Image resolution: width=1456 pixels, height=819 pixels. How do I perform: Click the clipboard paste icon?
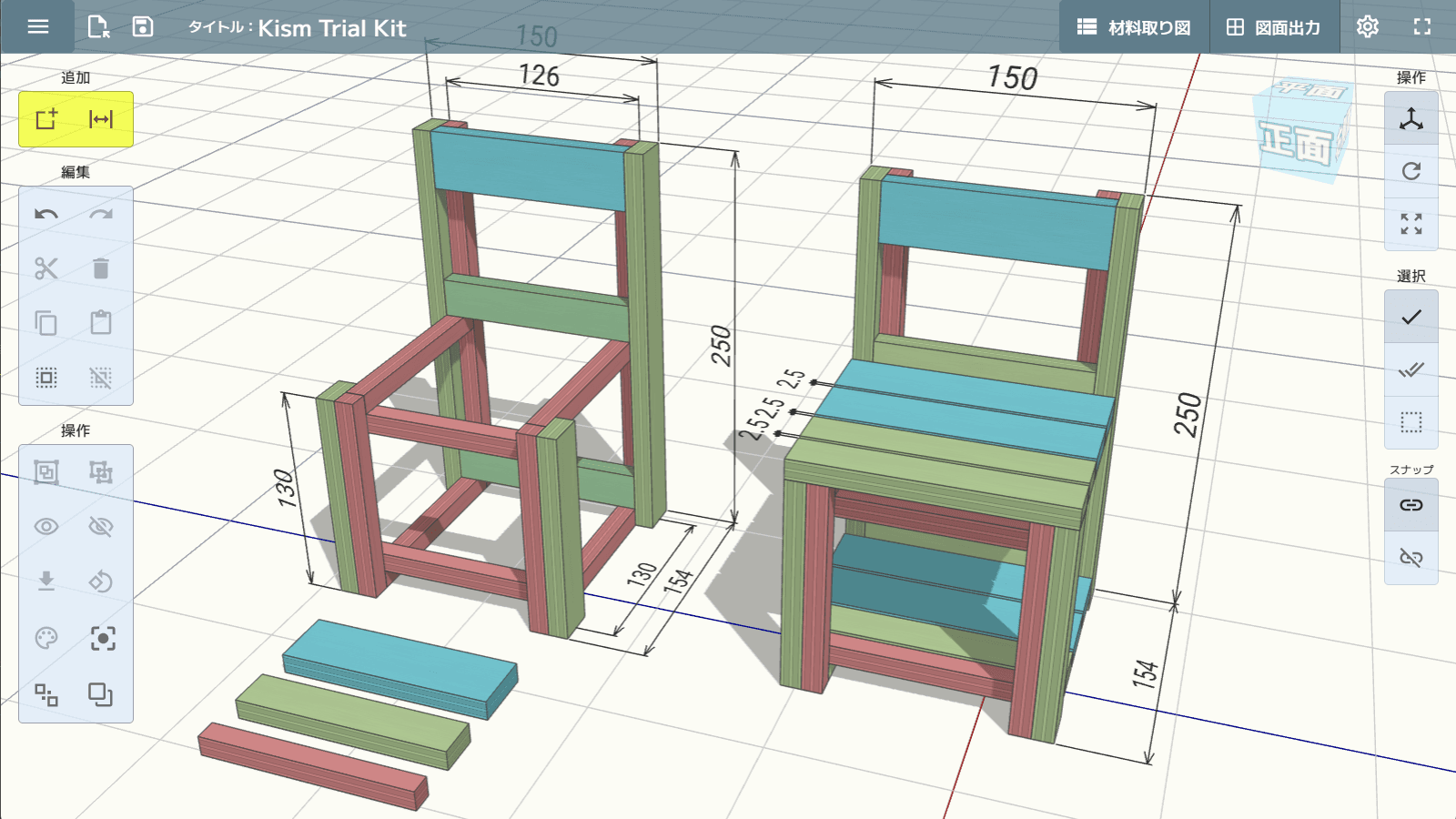[x=101, y=323]
